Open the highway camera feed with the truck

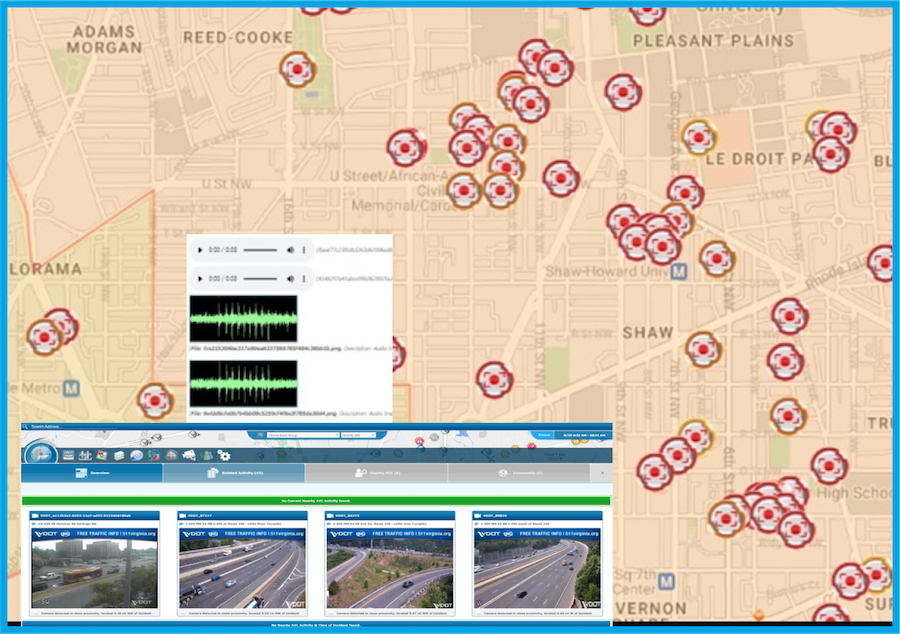(x=242, y=568)
